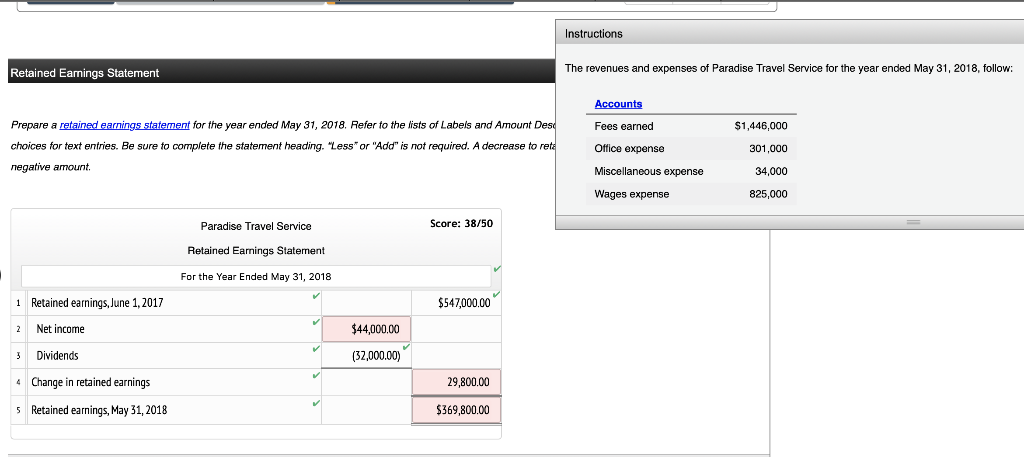Edit the $44,000.00 net income amount
This screenshot has height=457, width=1024.
click(366, 329)
